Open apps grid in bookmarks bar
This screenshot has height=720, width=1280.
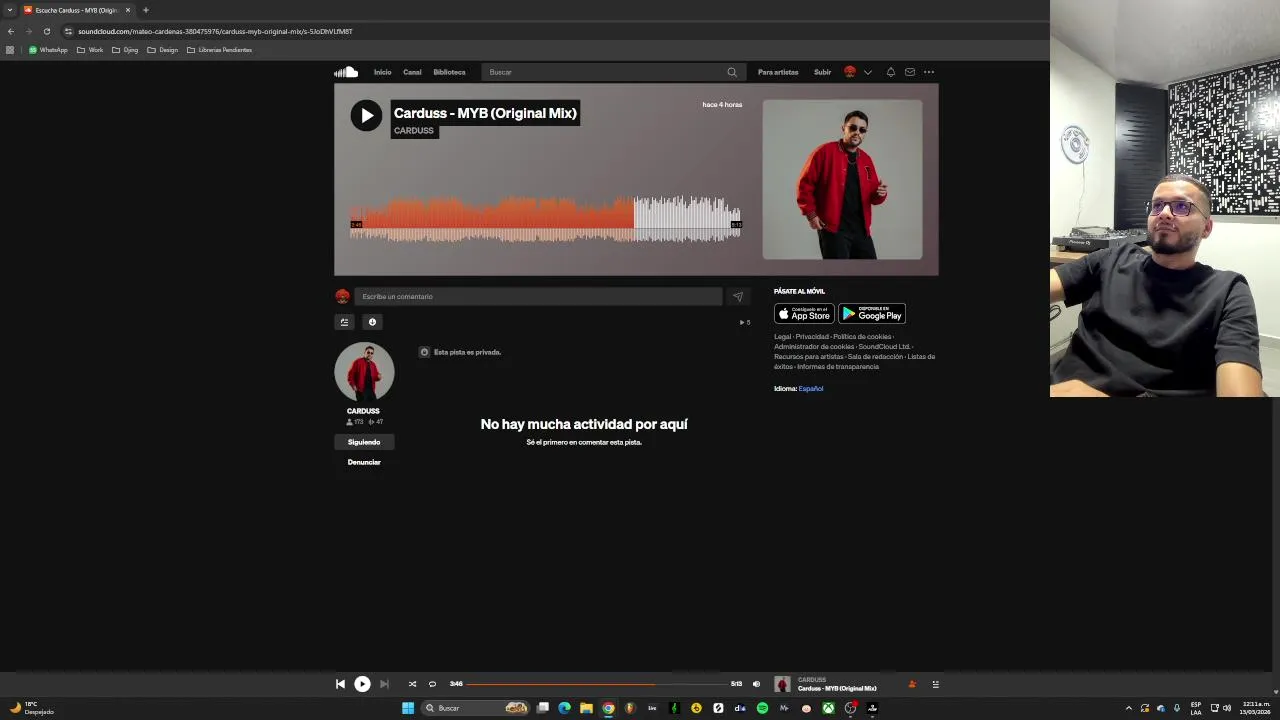(x=10, y=50)
